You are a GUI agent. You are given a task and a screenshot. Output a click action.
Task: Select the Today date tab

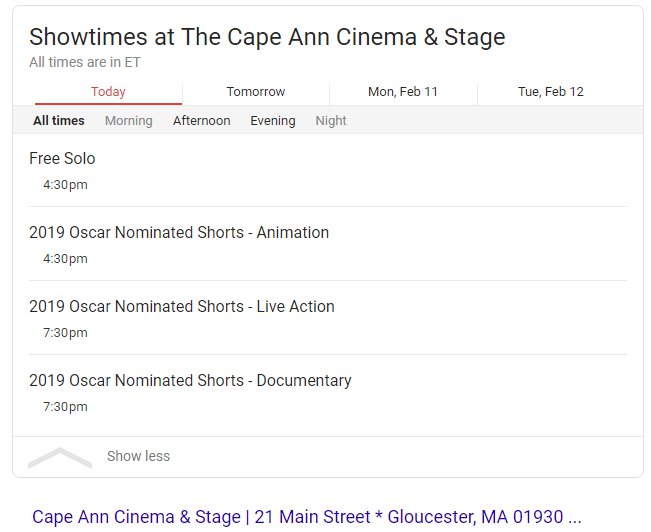(x=108, y=92)
